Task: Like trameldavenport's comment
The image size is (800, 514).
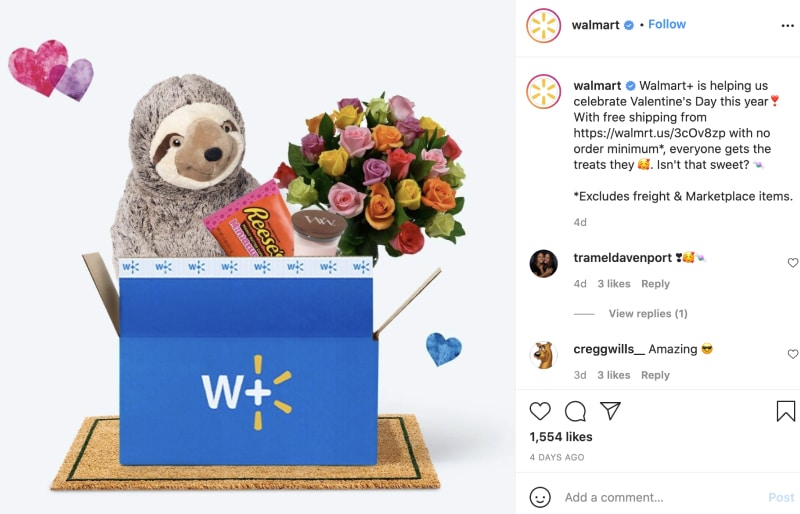Action: 792,262
